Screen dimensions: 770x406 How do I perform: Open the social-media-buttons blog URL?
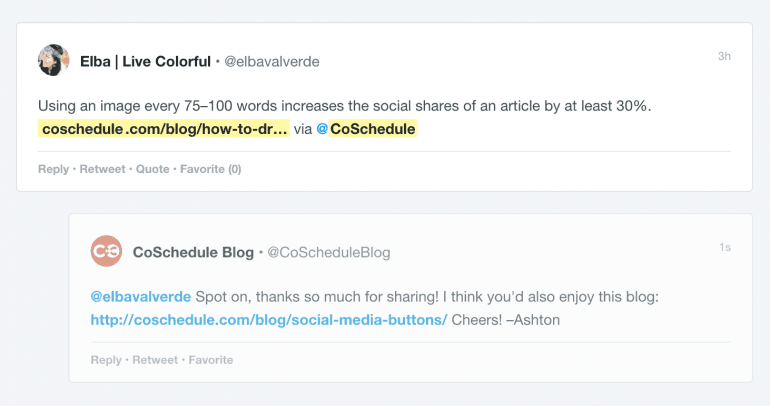269,320
